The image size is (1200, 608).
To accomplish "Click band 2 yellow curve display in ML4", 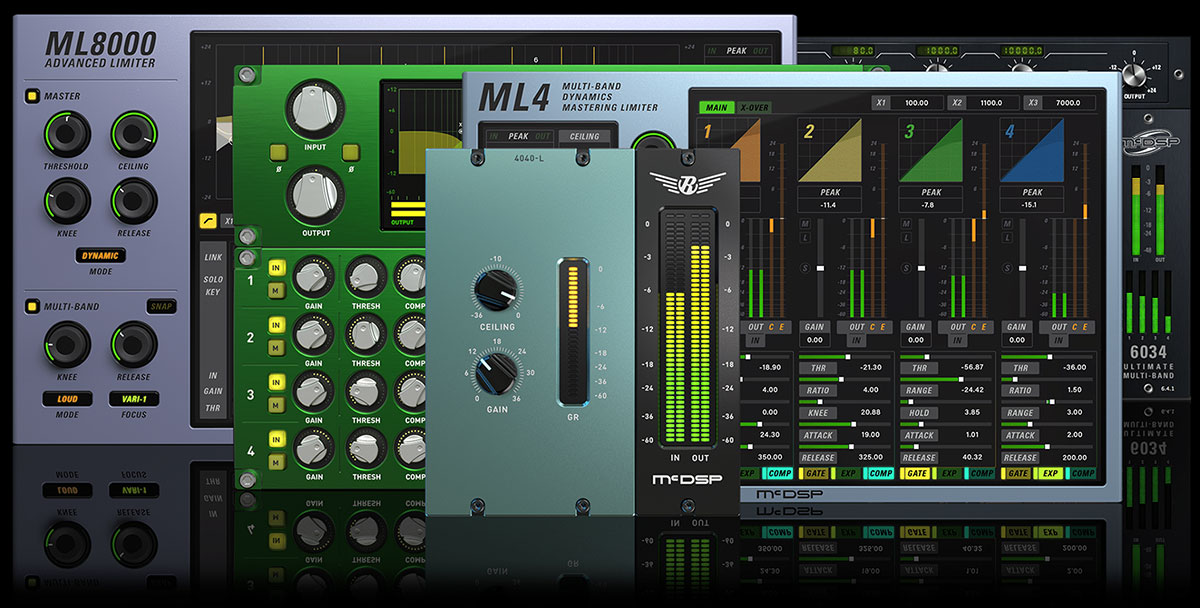I will (831, 148).
